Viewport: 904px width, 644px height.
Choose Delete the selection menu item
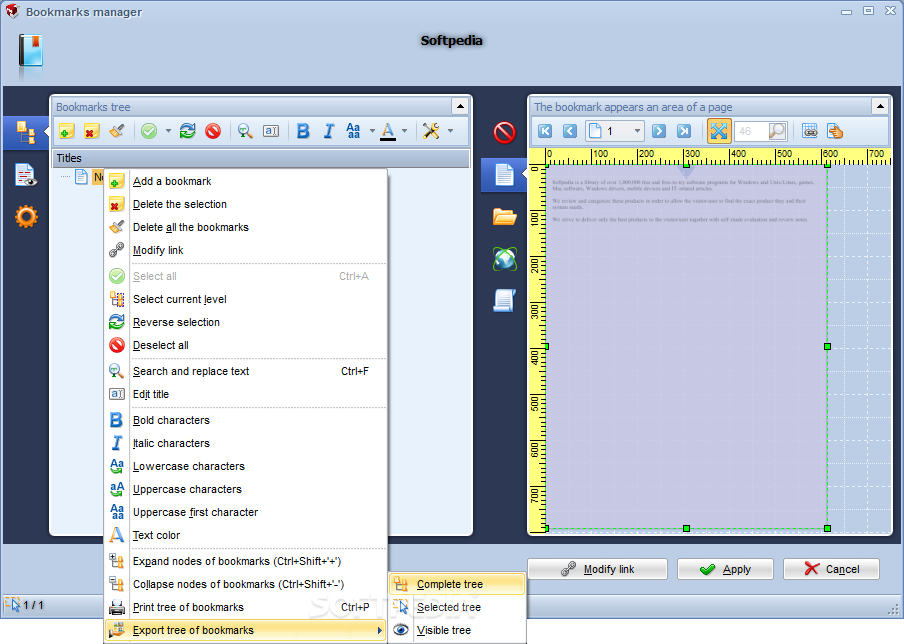pyautogui.click(x=246, y=204)
